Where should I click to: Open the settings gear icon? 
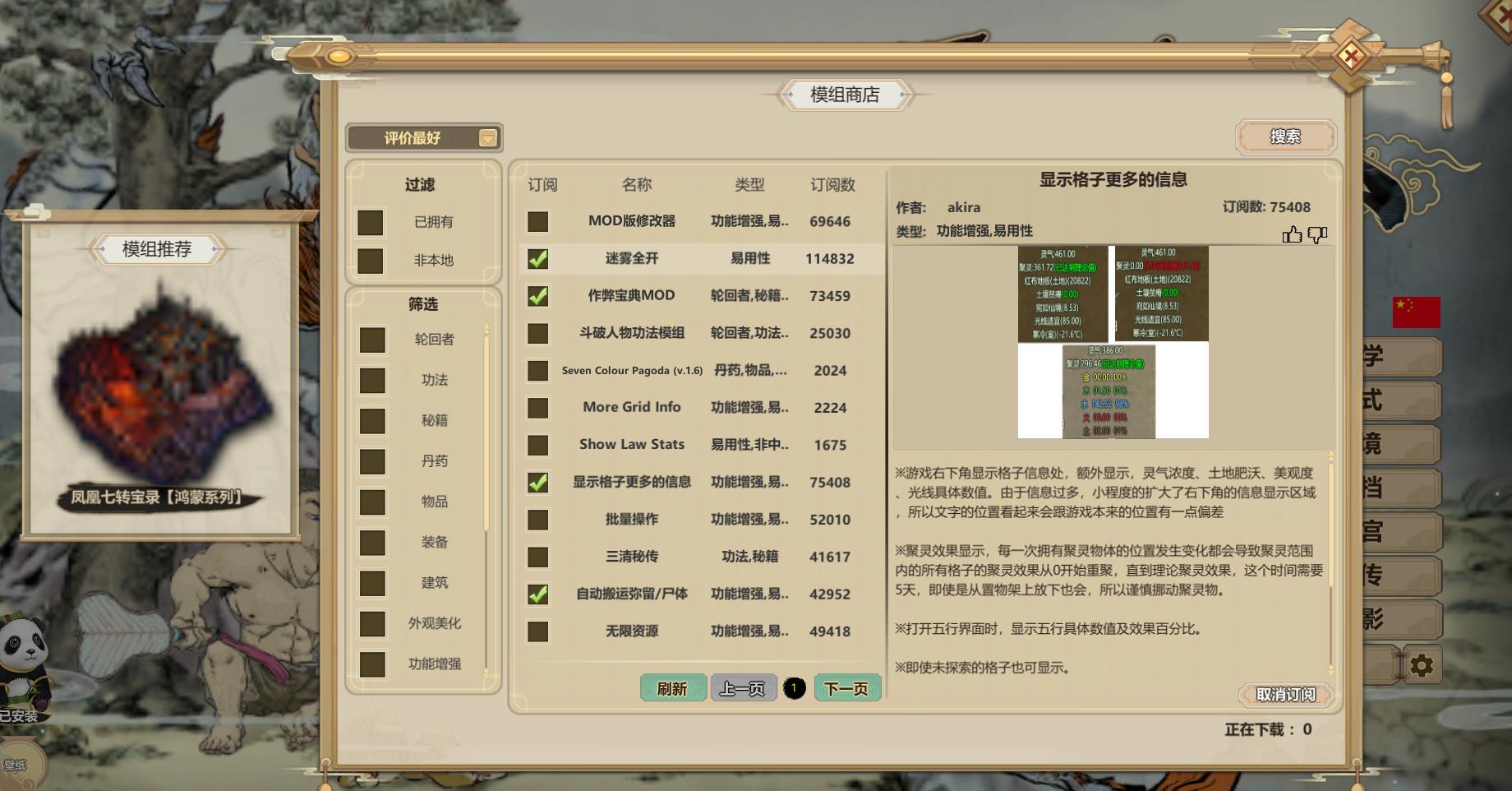point(1422,665)
